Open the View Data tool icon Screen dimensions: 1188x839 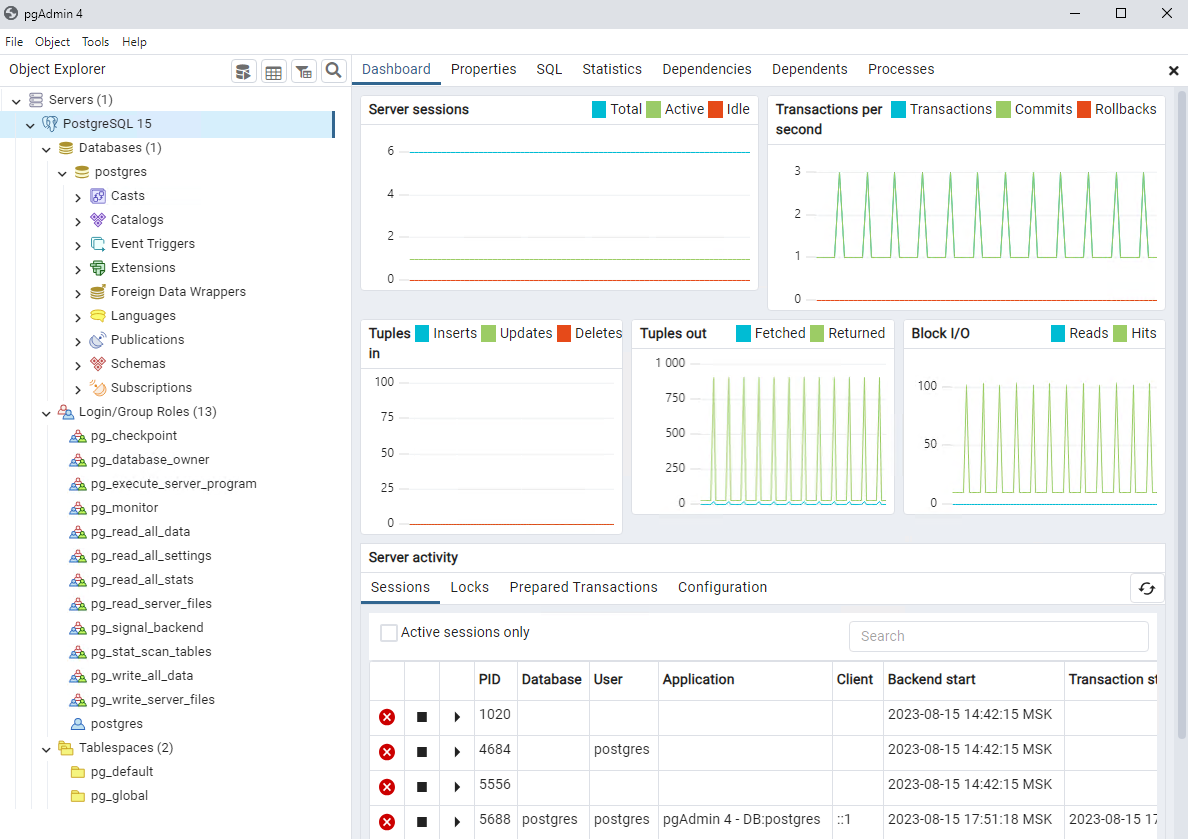273,71
